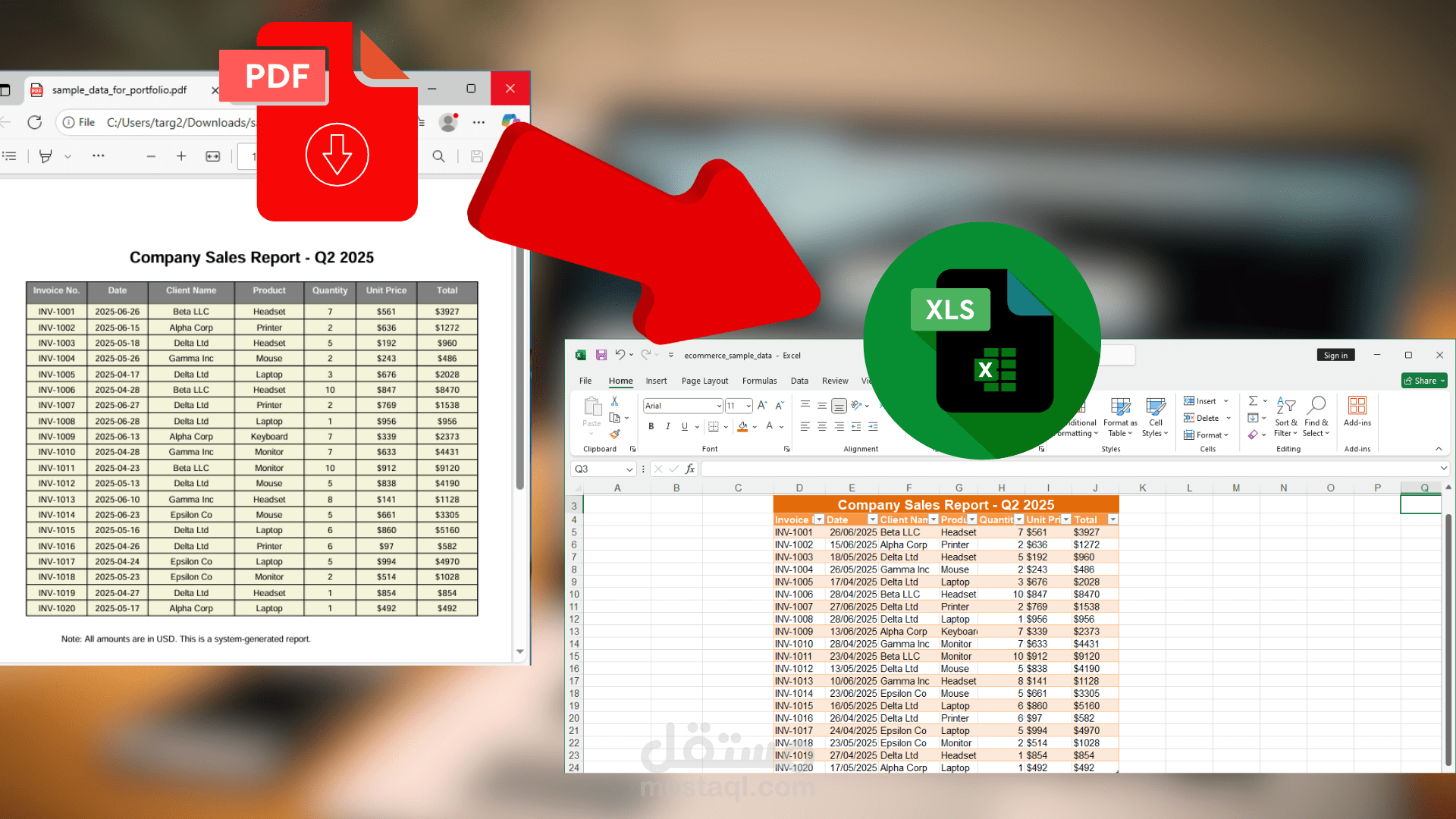
Task: Toggle Bottom Align in Alignment group
Action: (839, 406)
